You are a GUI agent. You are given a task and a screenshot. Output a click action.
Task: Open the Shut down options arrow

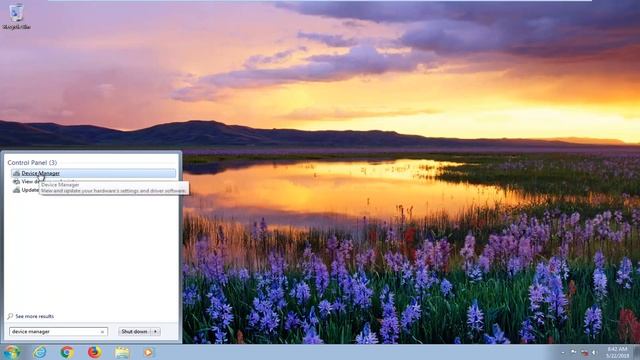[156, 331]
